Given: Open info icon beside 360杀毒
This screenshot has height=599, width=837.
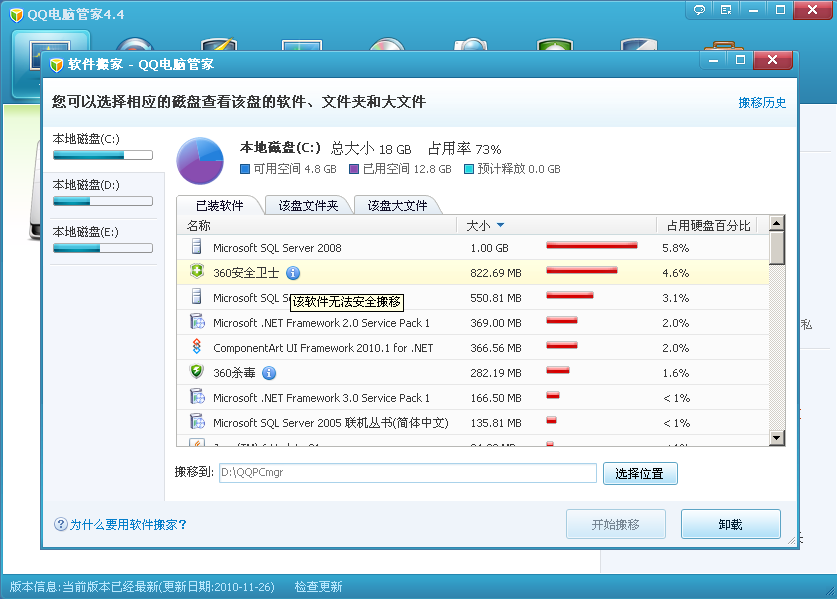Looking at the screenshot, I should coord(270,373).
